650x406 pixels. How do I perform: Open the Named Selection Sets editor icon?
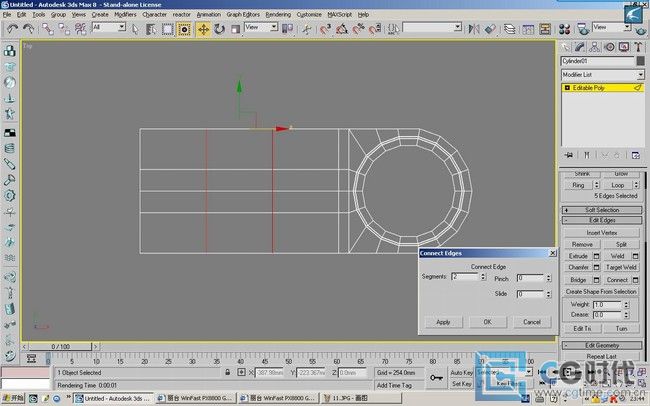(393, 29)
